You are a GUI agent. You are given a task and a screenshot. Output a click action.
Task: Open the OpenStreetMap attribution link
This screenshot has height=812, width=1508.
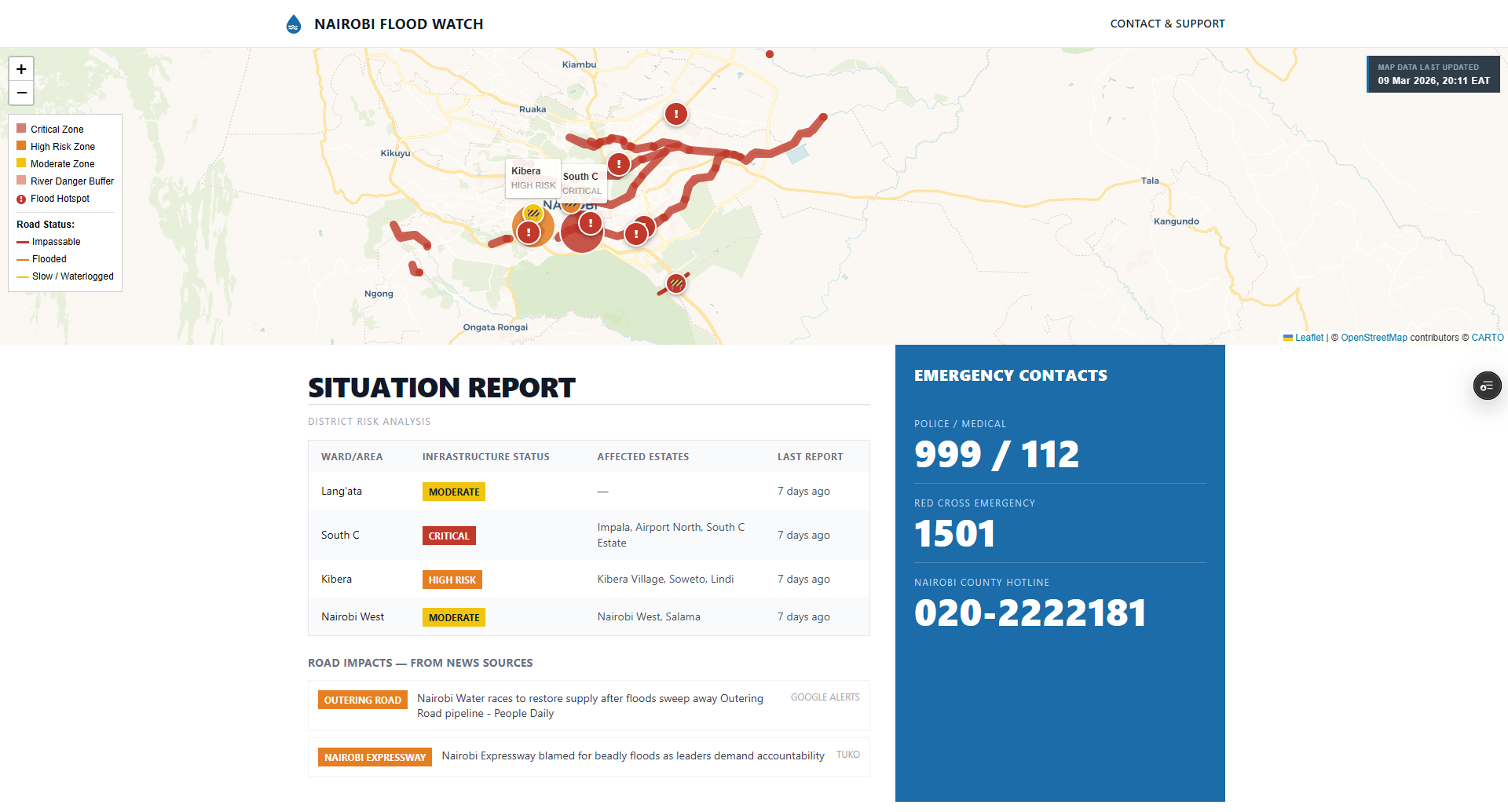coord(1374,338)
